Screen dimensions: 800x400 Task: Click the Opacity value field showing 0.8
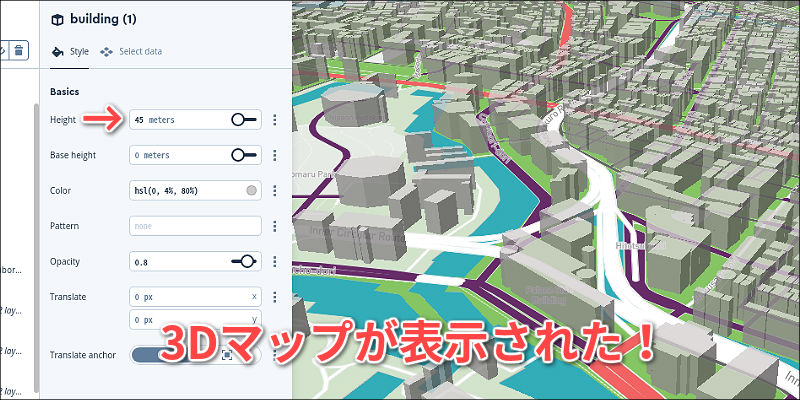coord(195,262)
